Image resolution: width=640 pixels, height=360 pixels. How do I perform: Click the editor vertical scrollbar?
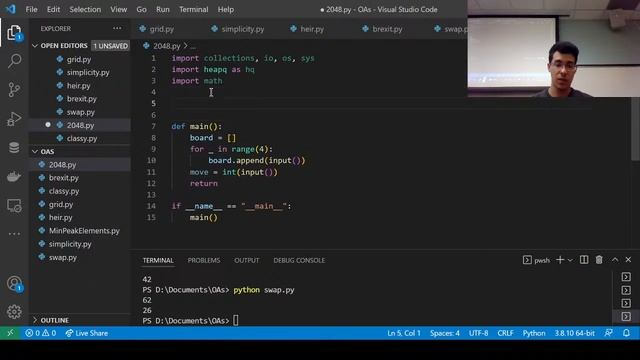[636, 129]
